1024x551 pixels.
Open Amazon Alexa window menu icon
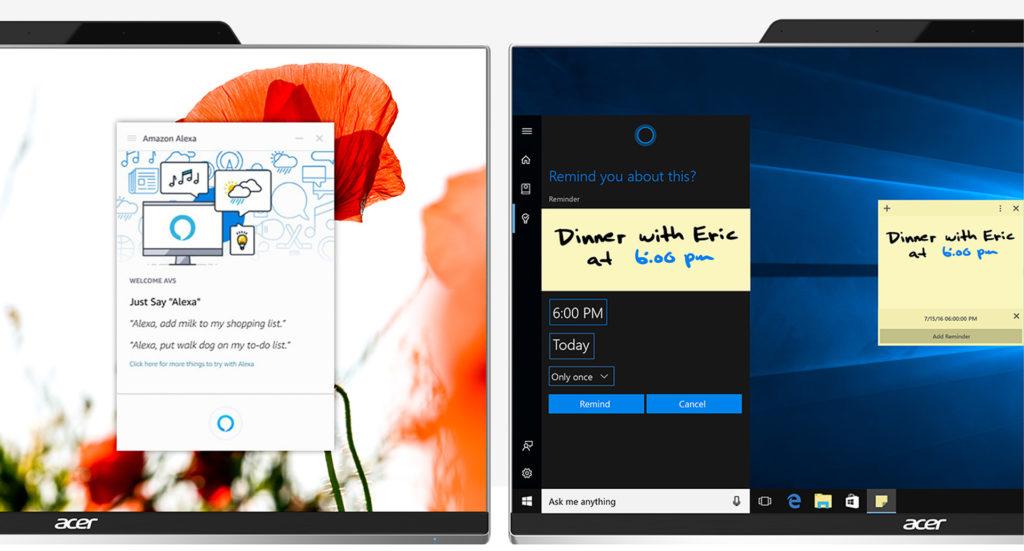(131, 138)
